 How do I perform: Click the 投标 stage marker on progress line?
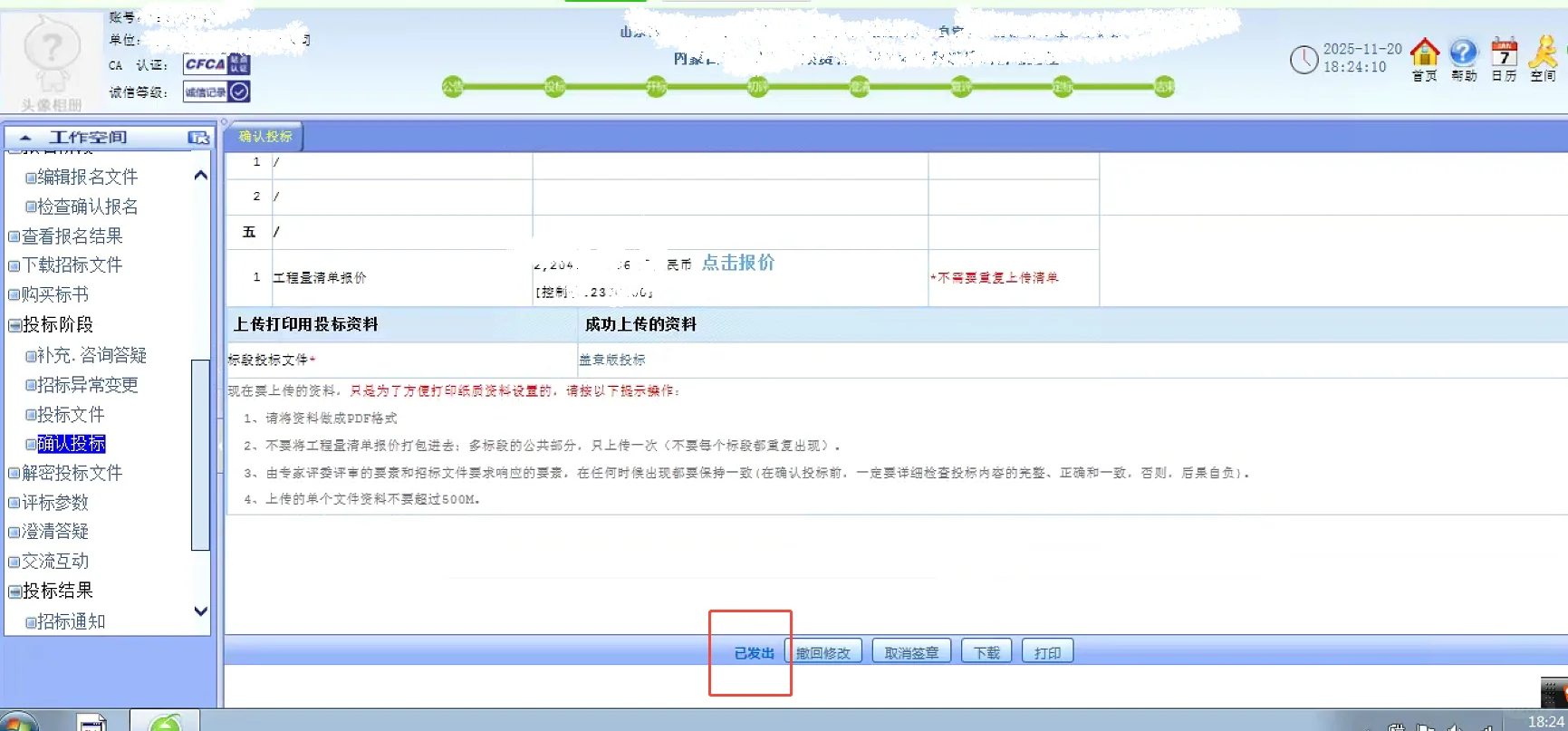click(554, 87)
